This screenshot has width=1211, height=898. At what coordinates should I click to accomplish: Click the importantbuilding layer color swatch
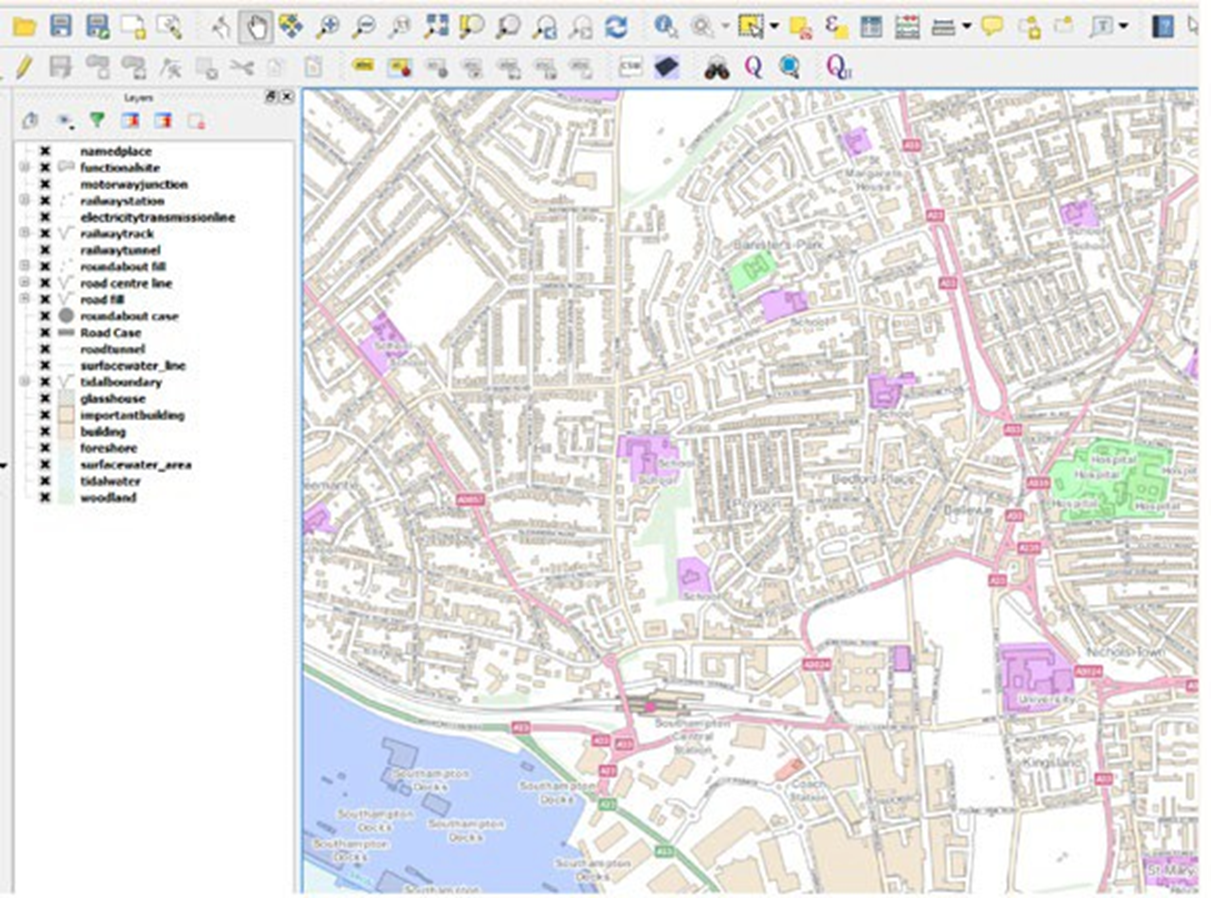66,416
